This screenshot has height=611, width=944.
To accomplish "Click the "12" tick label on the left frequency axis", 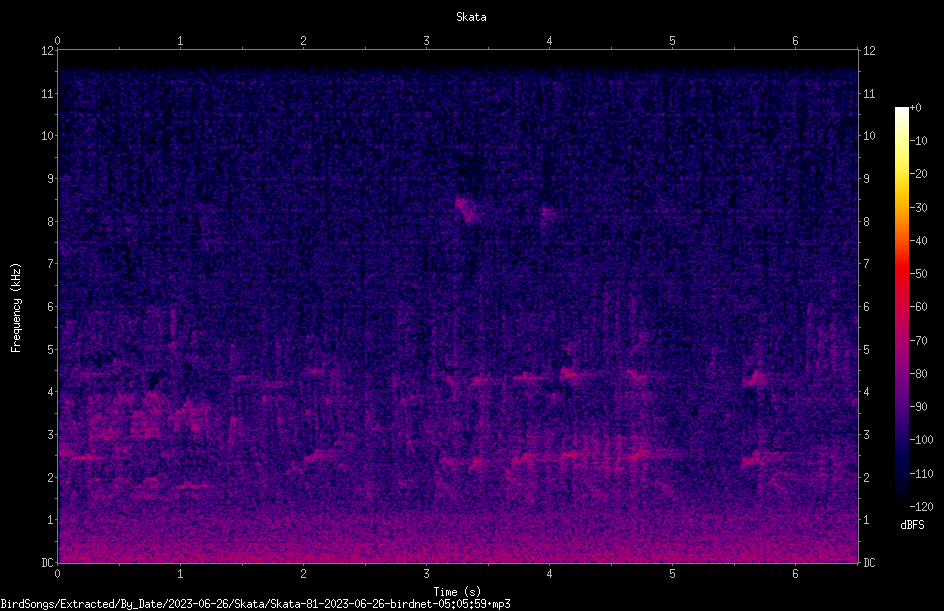I will point(47,51).
